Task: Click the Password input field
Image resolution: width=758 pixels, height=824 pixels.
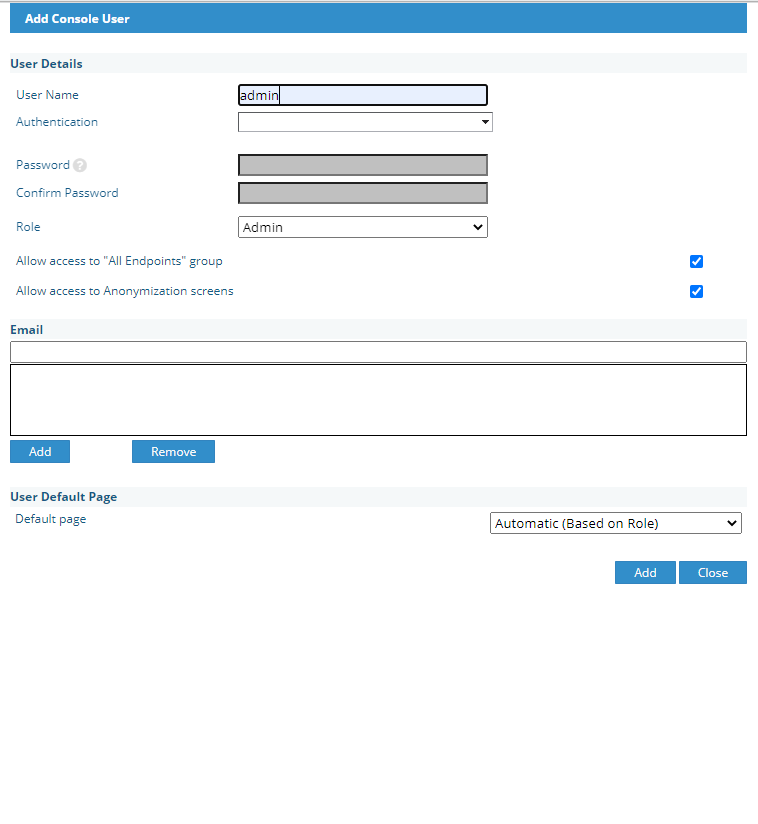Action: pyautogui.click(x=362, y=165)
